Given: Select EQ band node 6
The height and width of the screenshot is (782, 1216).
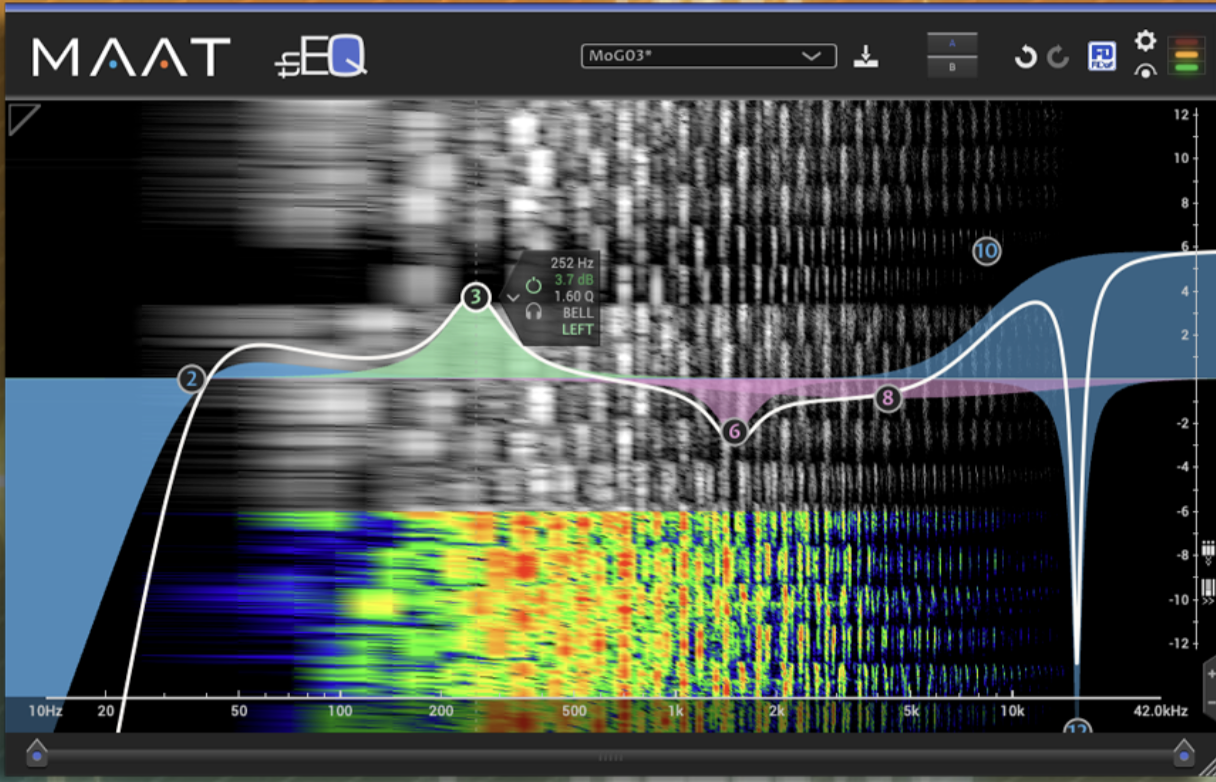Looking at the screenshot, I should pyautogui.click(x=734, y=432).
